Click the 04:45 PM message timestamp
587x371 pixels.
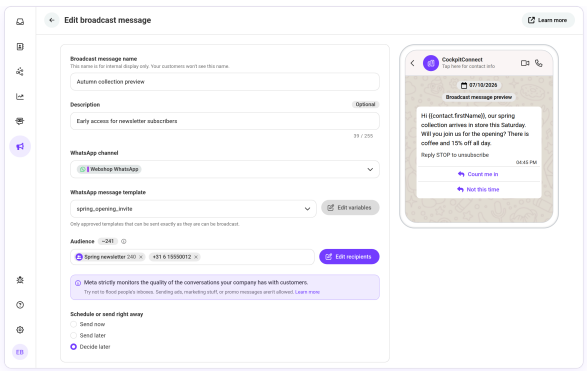pos(526,162)
